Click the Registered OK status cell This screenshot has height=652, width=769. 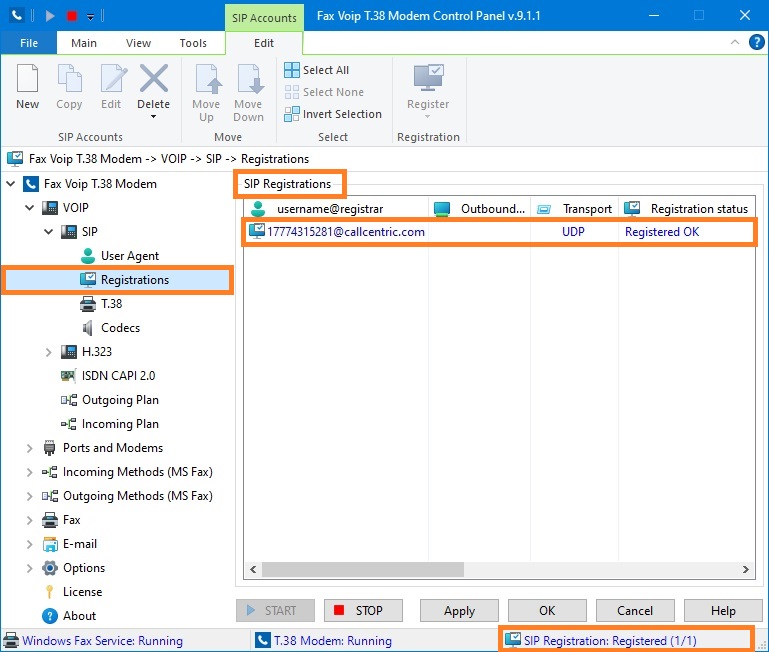(x=662, y=232)
